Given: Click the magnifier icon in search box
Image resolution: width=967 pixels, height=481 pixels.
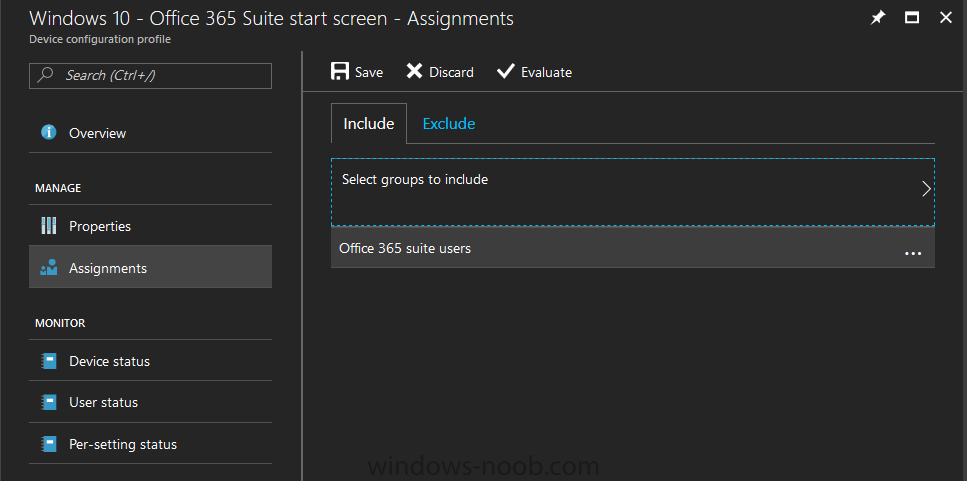Looking at the screenshot, I should (45, 75).
